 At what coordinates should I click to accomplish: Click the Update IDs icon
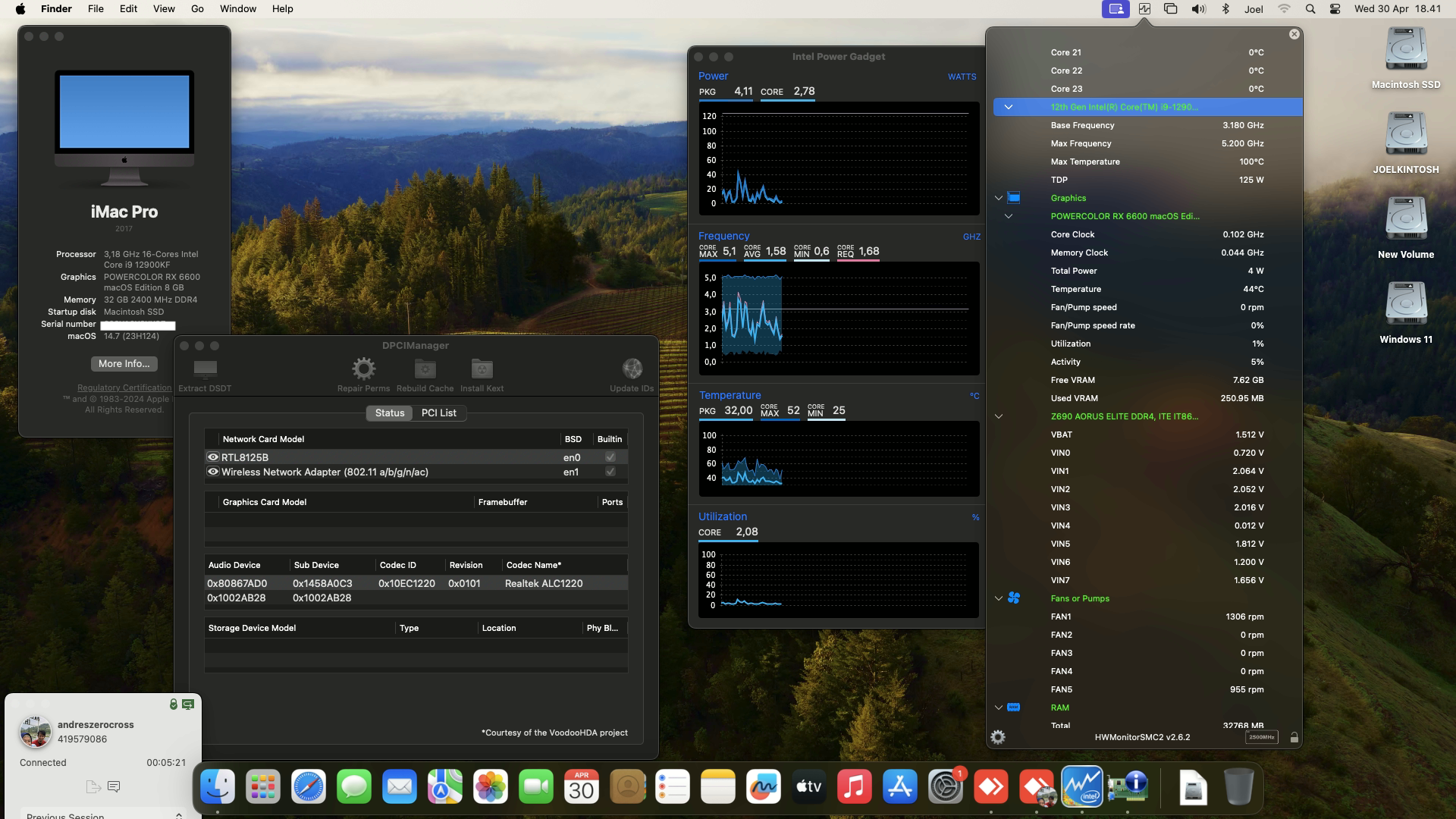point(632,371)
